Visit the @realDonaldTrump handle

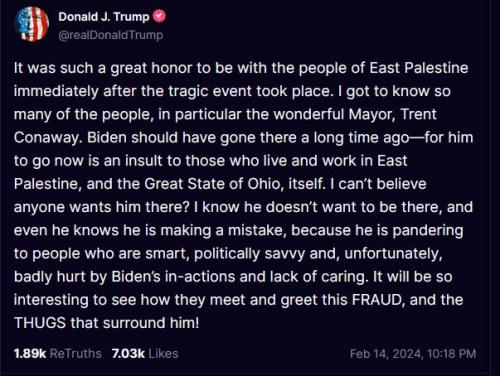pyautogui.click(x=111, y=35)
